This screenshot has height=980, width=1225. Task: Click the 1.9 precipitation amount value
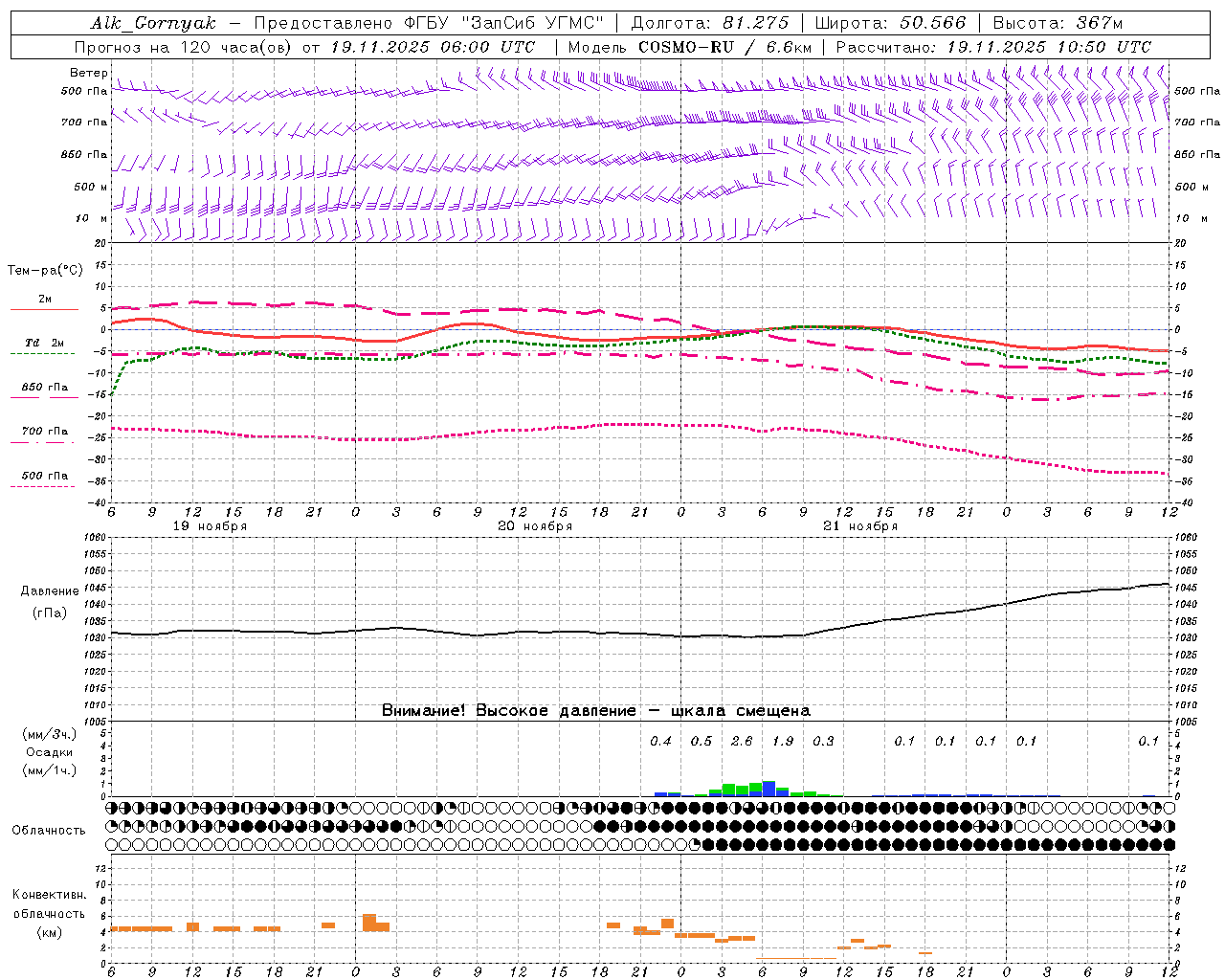(783, 742)
